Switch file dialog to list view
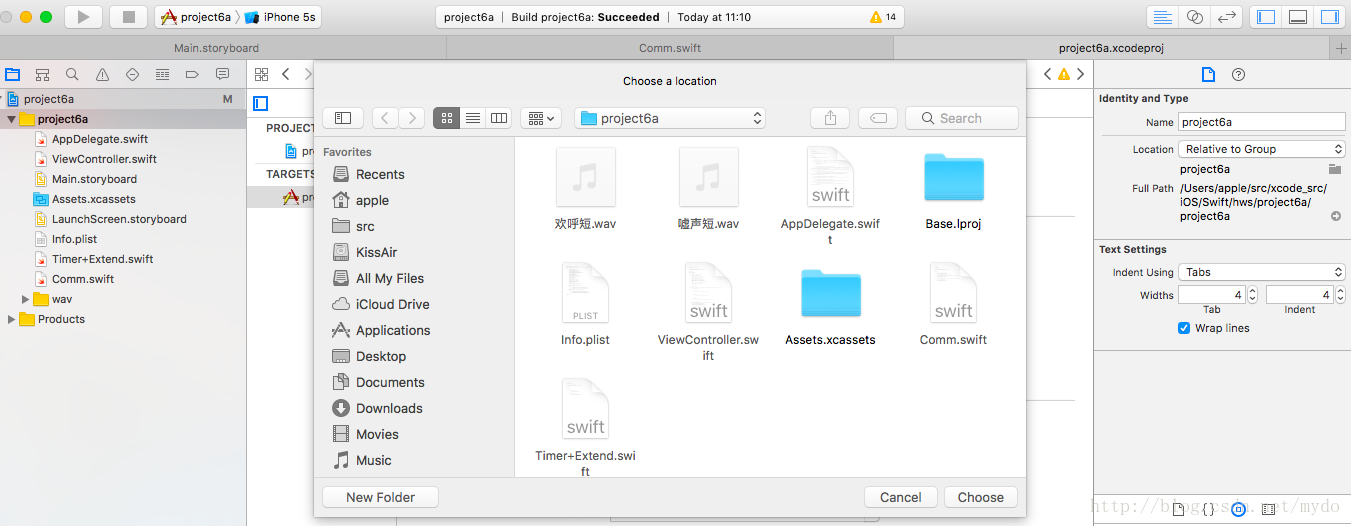Screen dimensions: 1351x526 473,118
